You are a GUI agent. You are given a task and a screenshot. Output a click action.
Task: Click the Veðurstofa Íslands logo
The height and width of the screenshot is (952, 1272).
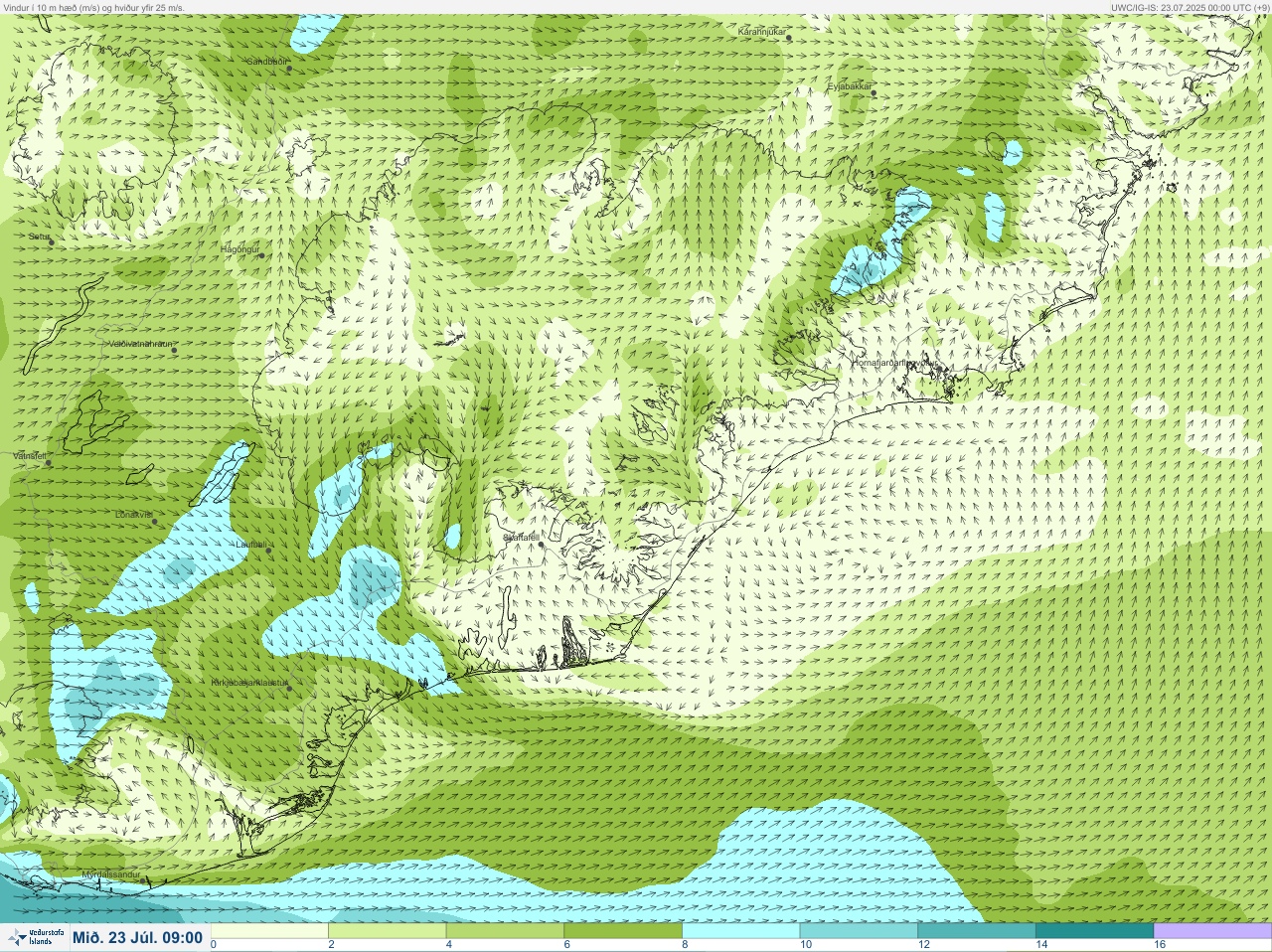(35, 937)
